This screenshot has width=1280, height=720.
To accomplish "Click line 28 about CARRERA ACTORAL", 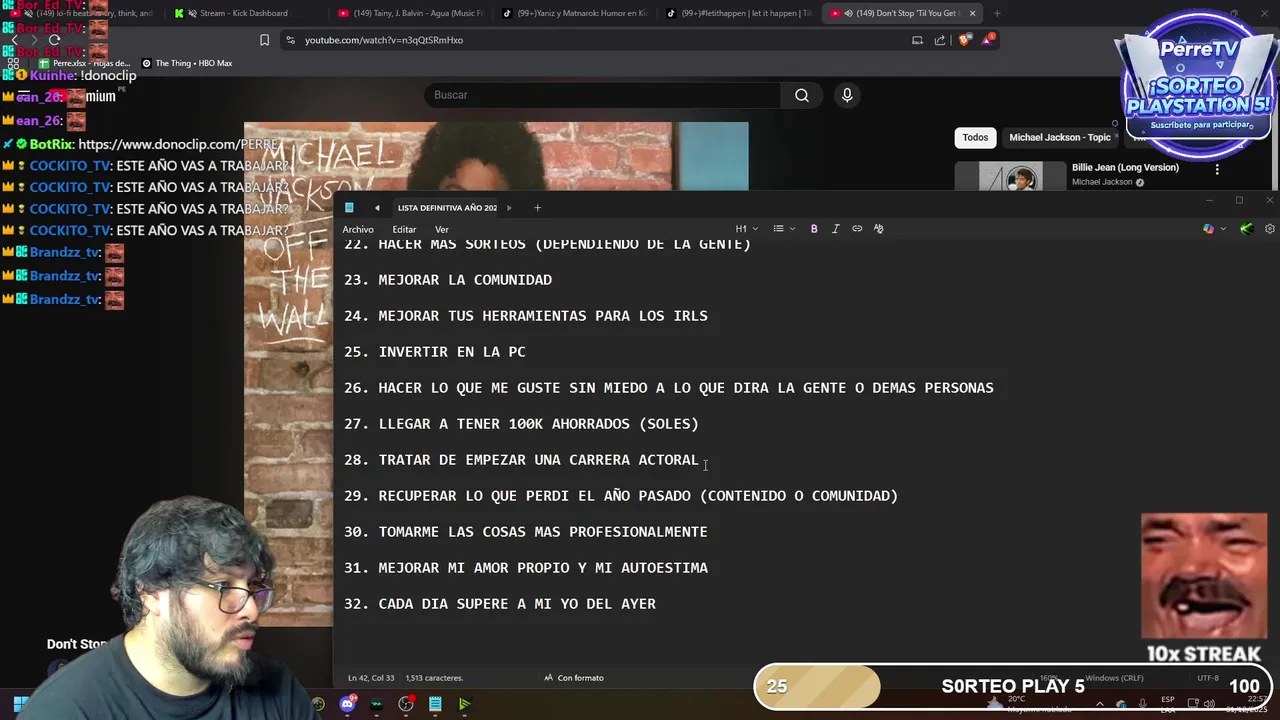I will click(521, 460).
